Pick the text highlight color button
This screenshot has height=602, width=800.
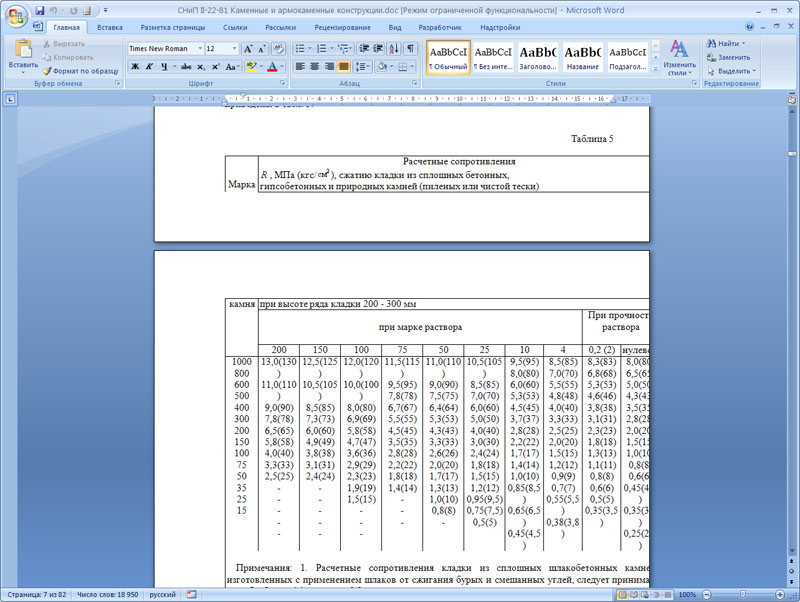point(251,66)
